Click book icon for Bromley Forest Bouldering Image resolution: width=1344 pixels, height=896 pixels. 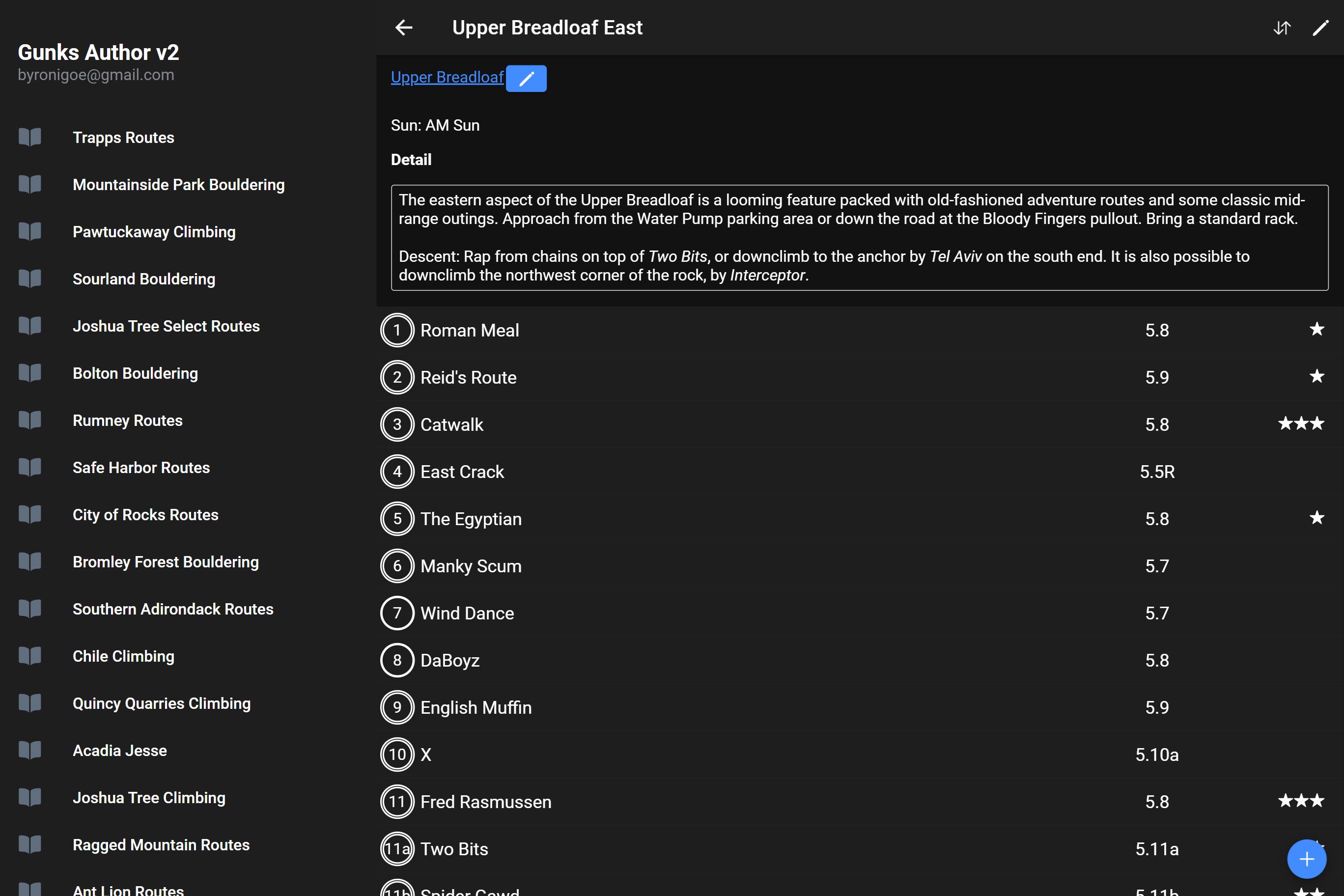click(29, 561)
